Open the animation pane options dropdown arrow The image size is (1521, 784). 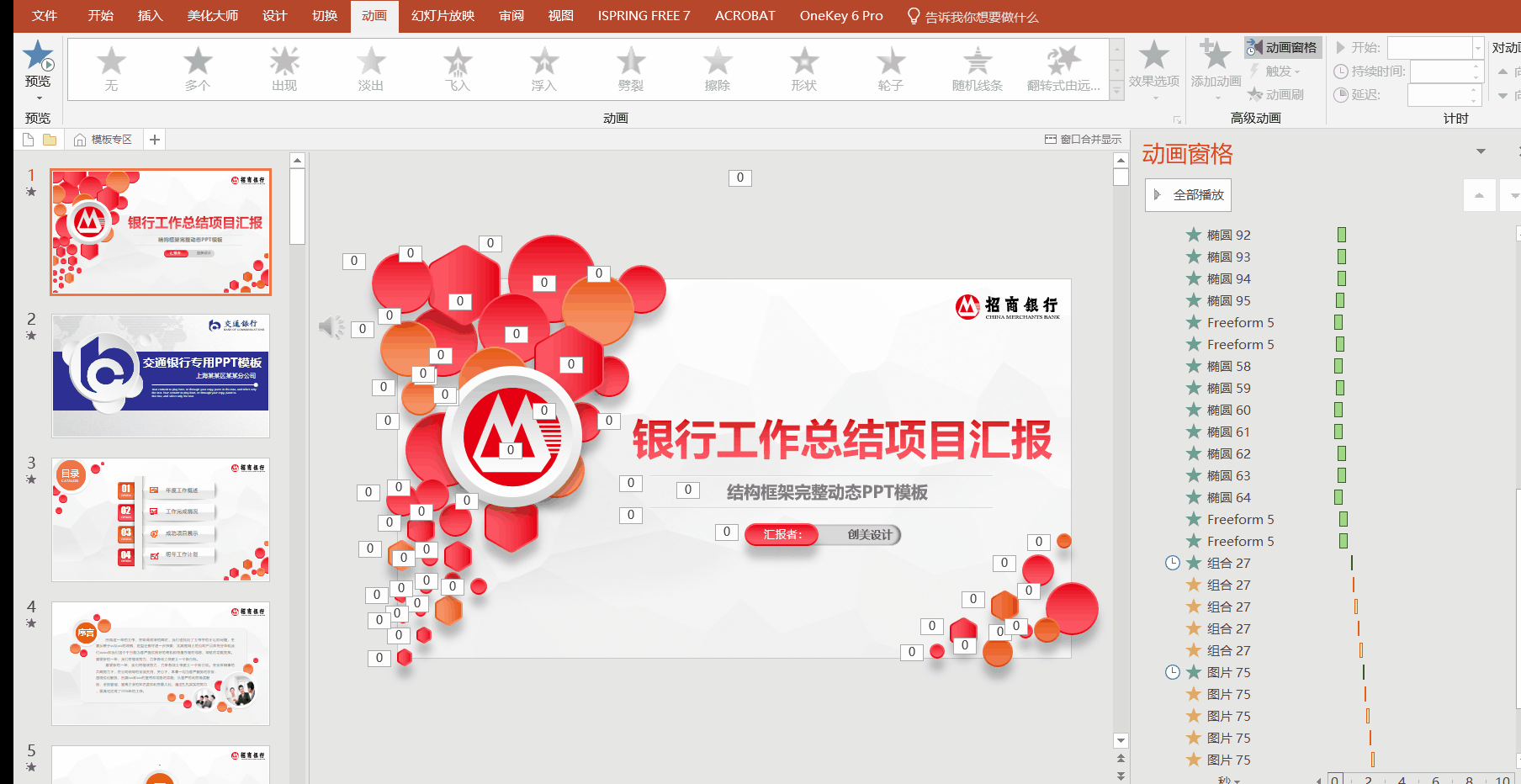(x=1481, y=151)
